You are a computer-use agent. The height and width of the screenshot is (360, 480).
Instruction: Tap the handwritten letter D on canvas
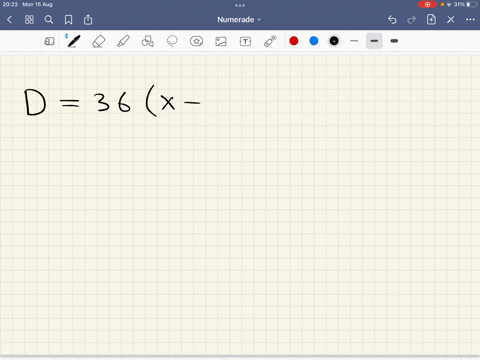[35, 102]
